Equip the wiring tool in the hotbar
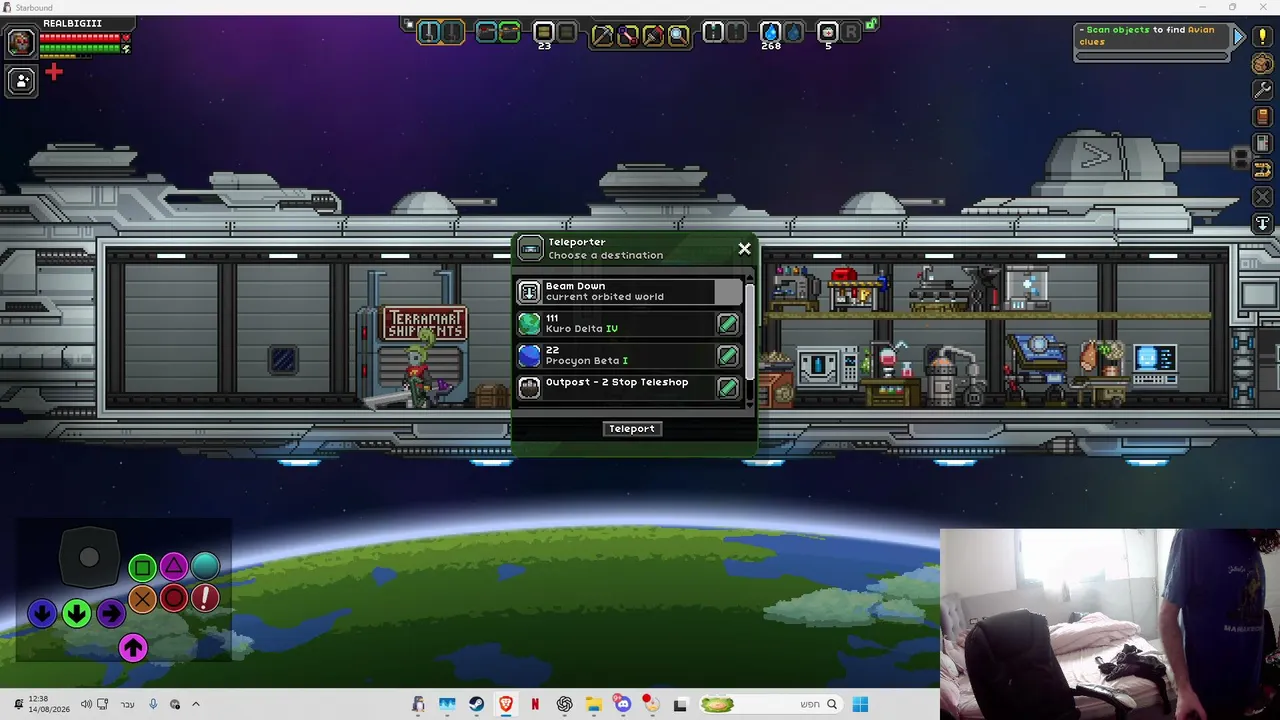The width and height of the screenshot is (1280, 720). pos(628,35)
